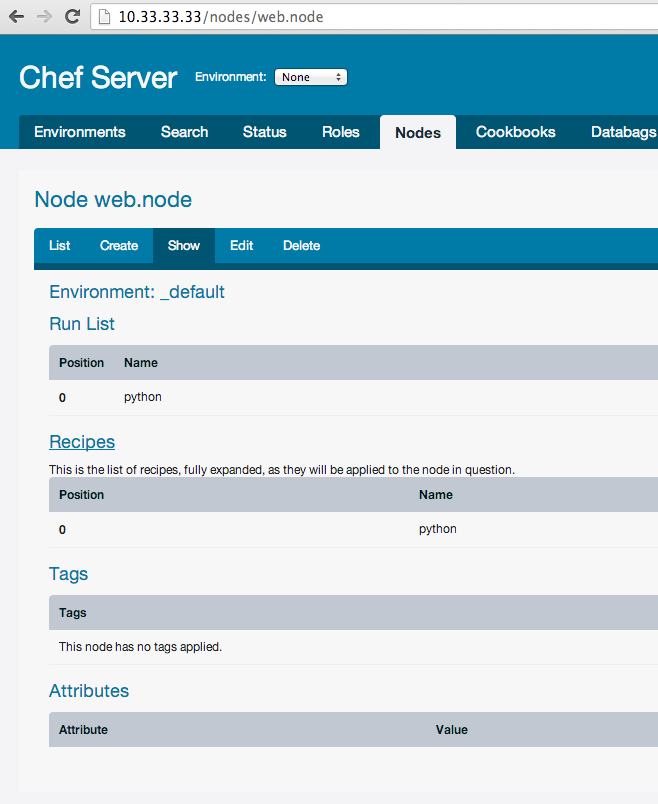Click the Recipes link heading

point(82,442)
